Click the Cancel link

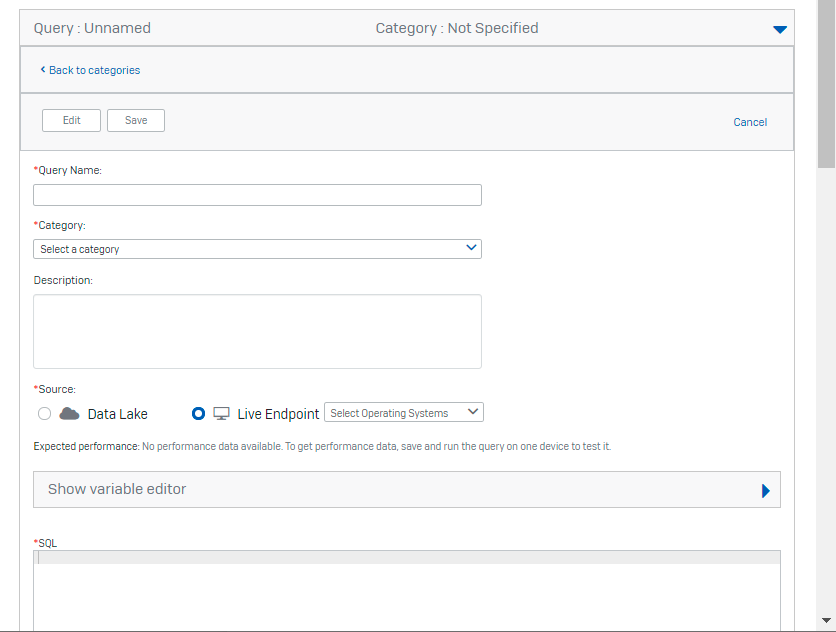tap(750, 122)
